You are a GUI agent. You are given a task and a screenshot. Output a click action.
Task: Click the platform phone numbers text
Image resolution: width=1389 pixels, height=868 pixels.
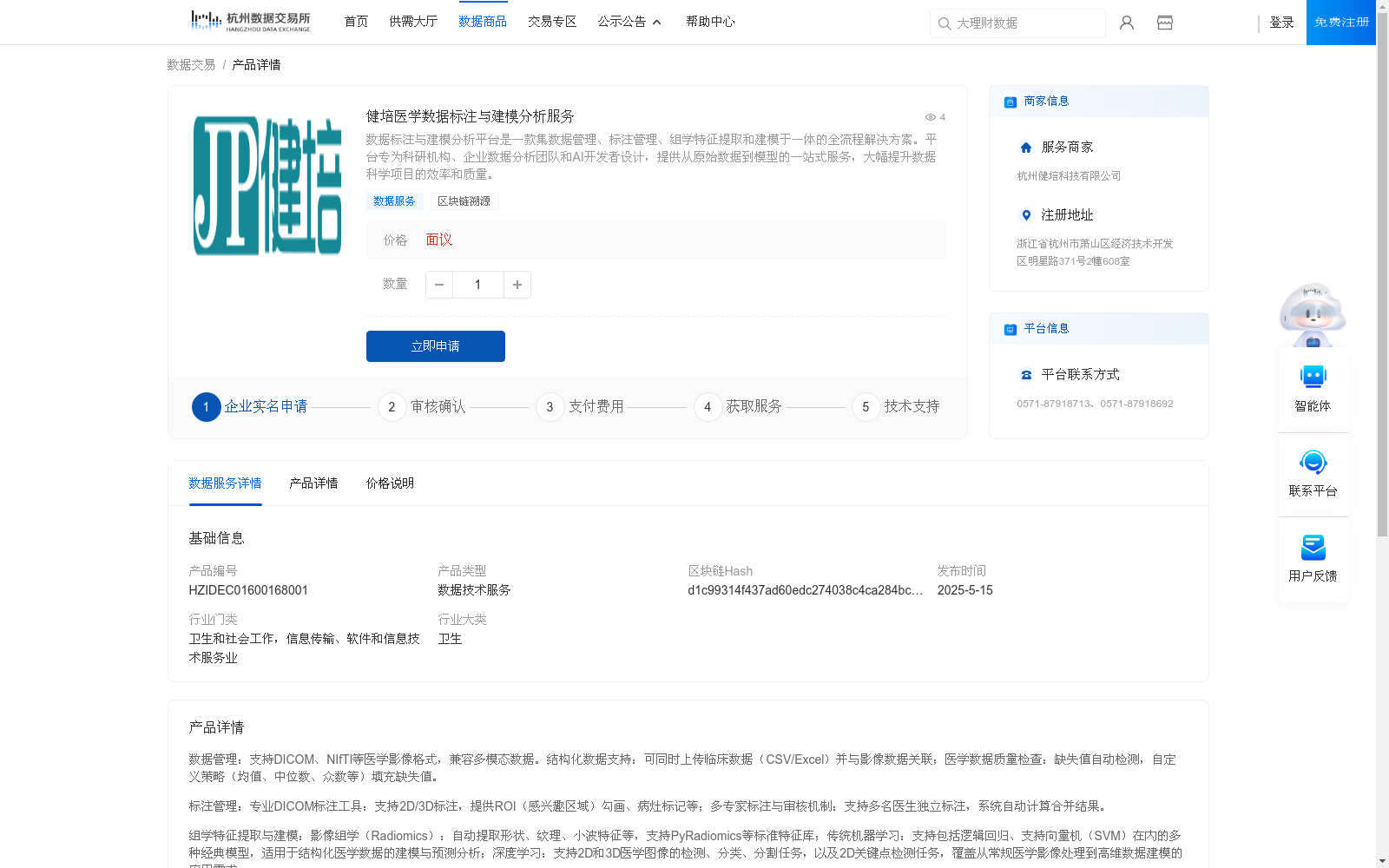[x=1096, y=404]
